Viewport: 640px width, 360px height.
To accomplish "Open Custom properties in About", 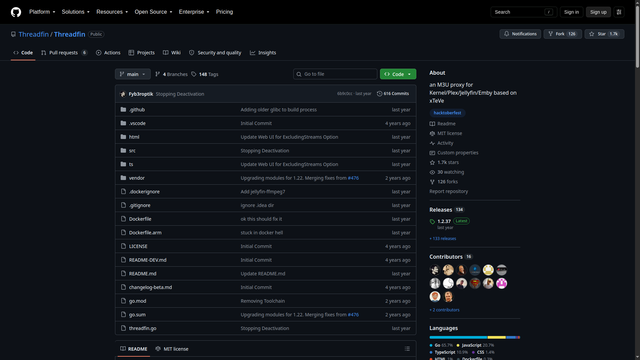I will click(x=454, y=153).
